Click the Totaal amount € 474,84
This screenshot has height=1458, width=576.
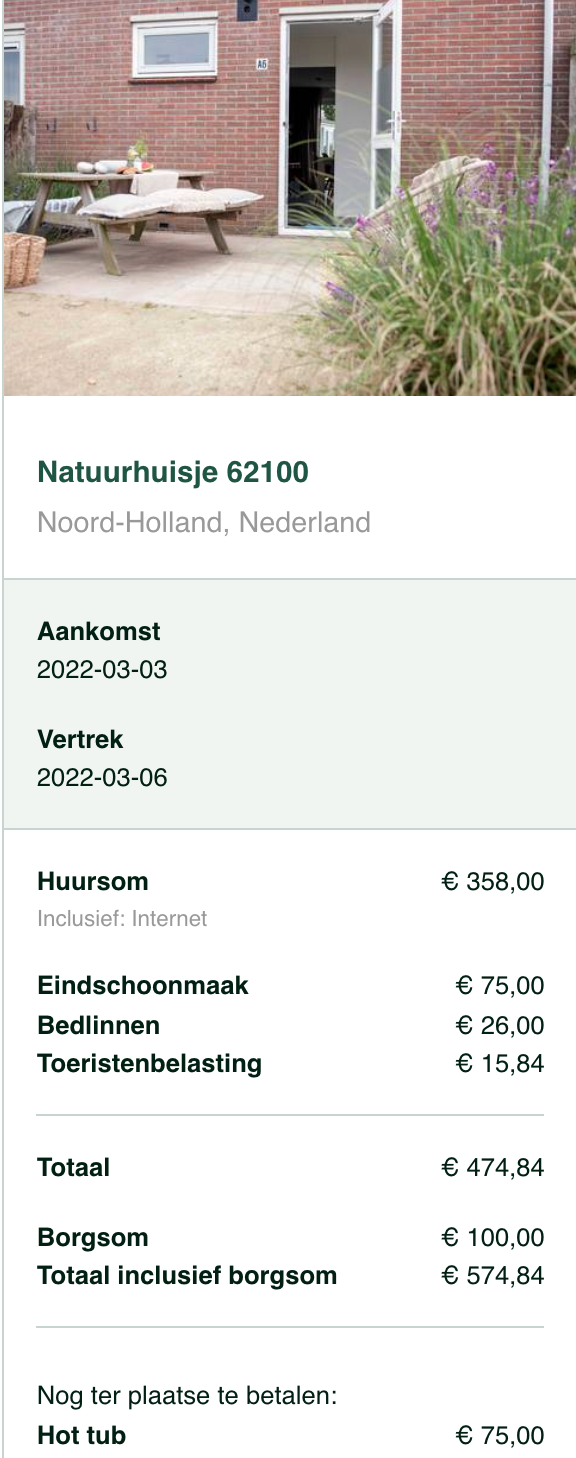pyautogui.click(x=493, y=1167)
